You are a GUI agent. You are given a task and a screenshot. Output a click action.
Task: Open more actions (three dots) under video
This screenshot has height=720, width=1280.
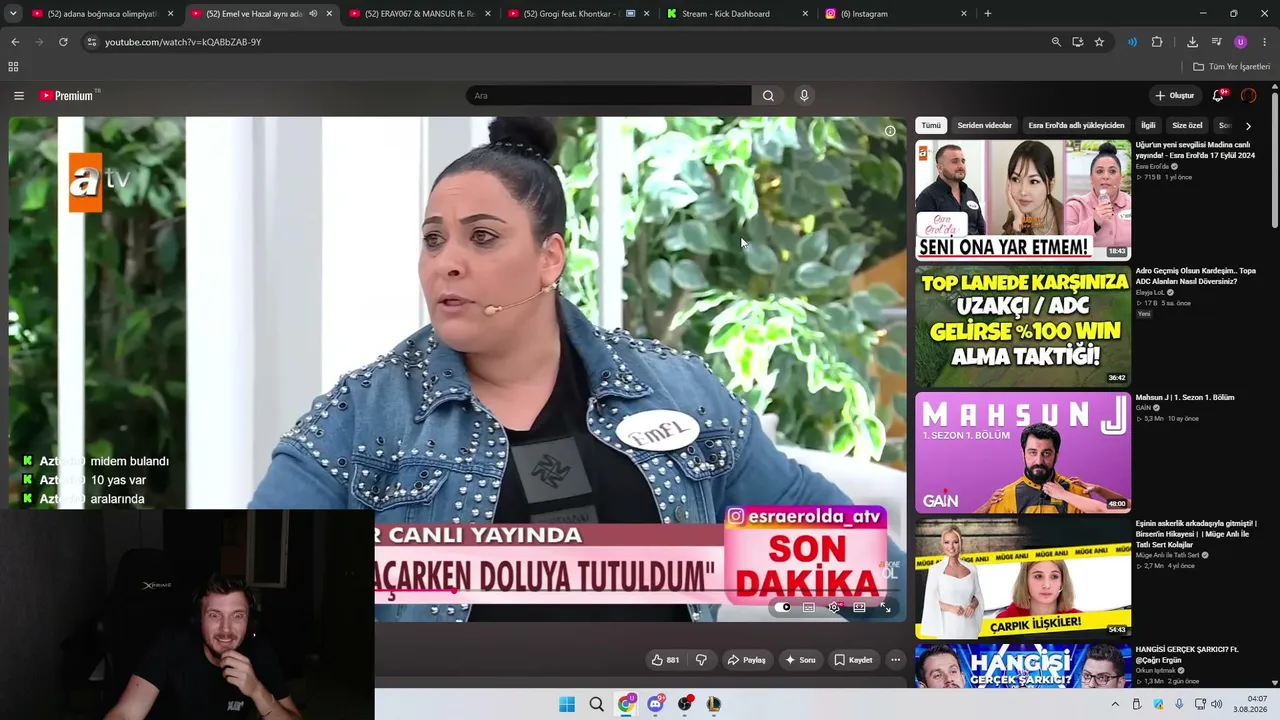point(896,660)
